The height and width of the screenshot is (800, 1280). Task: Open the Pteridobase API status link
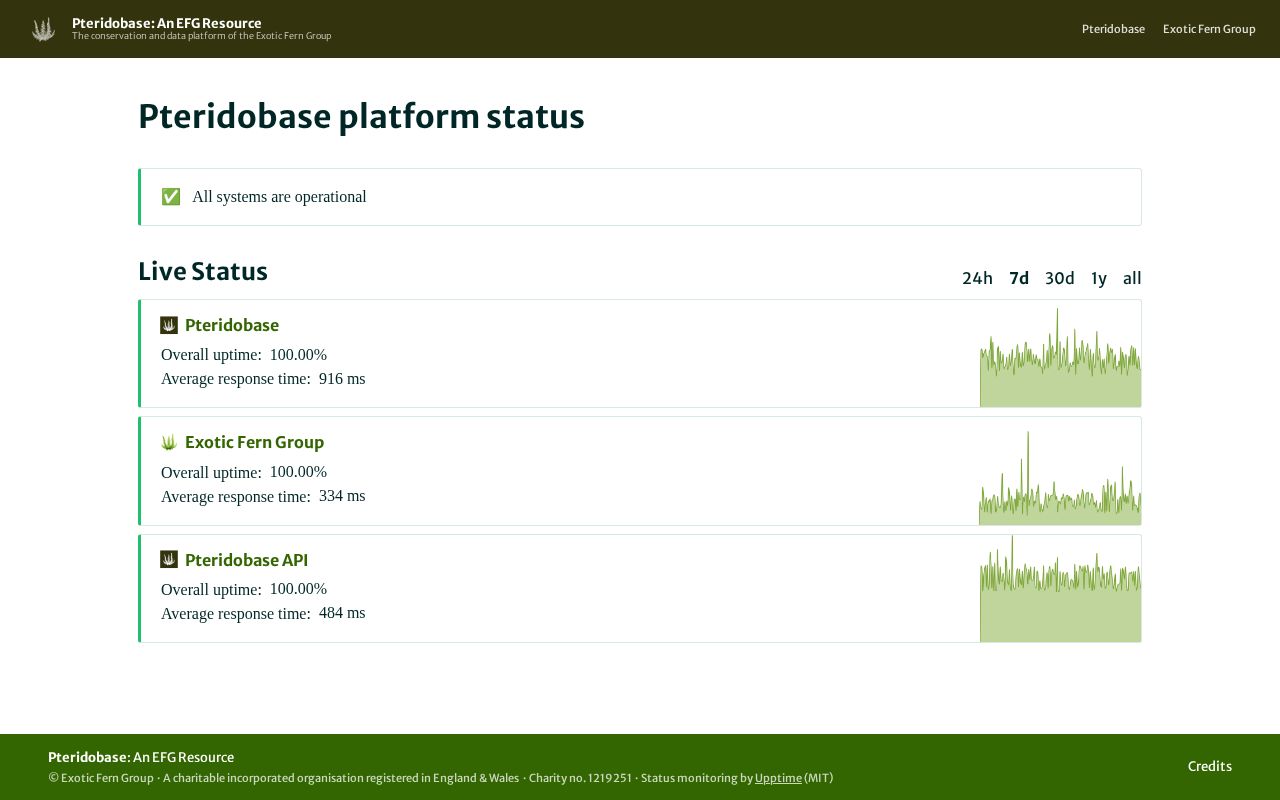(246, 560)
